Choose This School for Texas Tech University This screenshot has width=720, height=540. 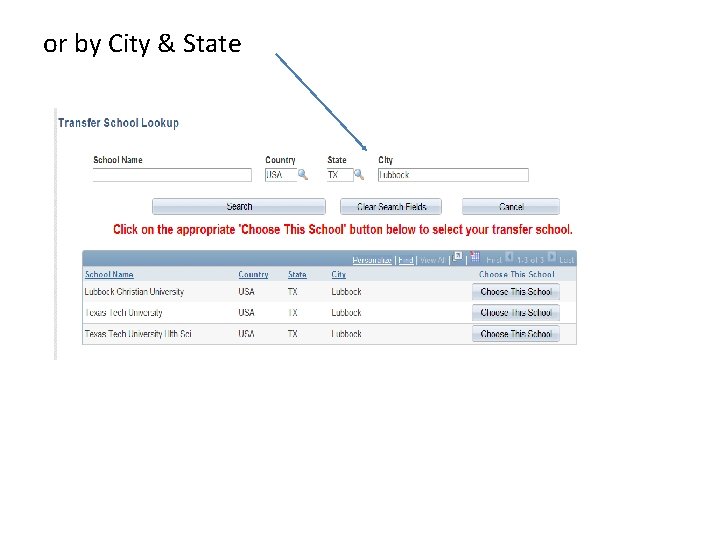coord(516,313)
